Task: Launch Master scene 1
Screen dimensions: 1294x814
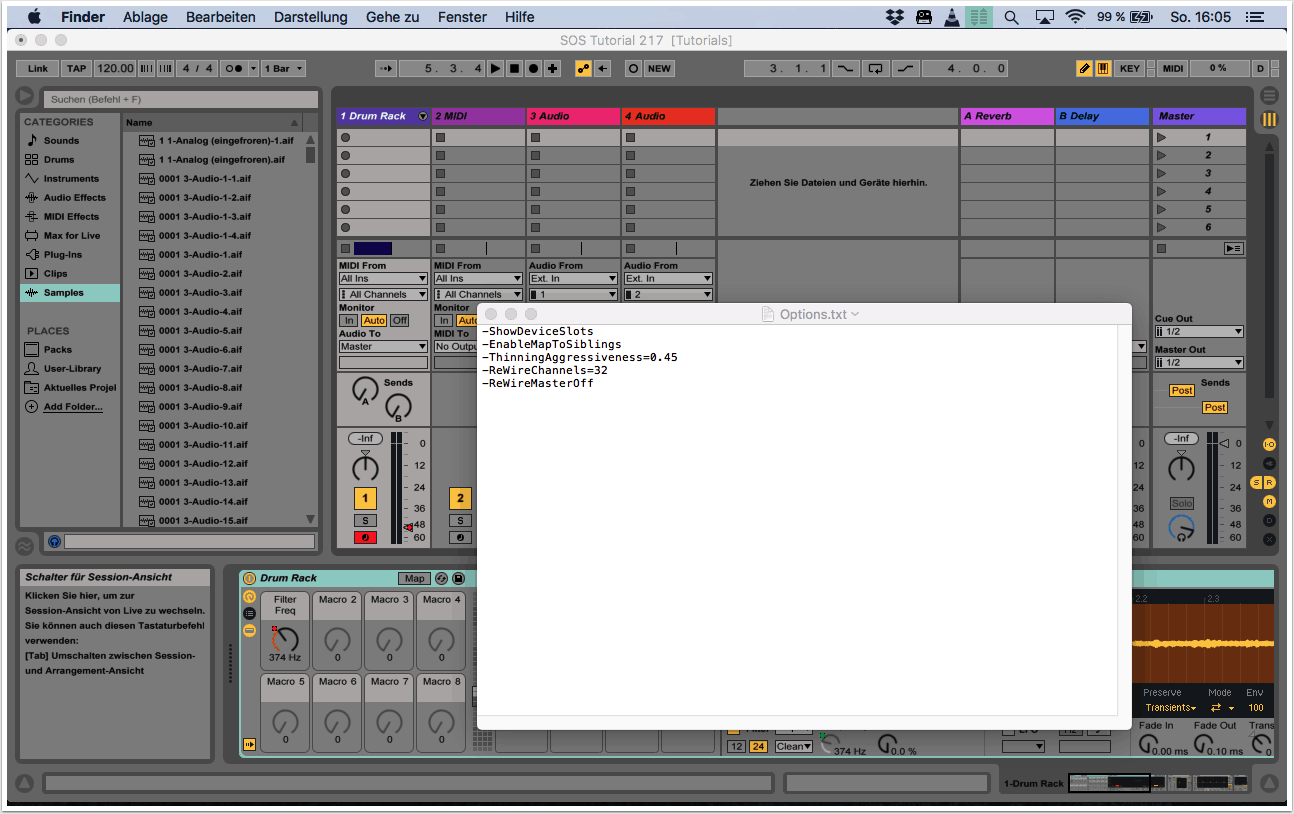Action: 1162,138
